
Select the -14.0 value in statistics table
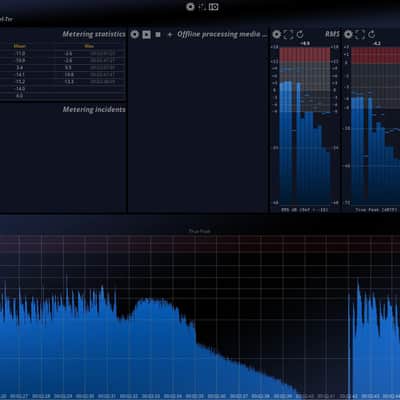coord(20,89)
